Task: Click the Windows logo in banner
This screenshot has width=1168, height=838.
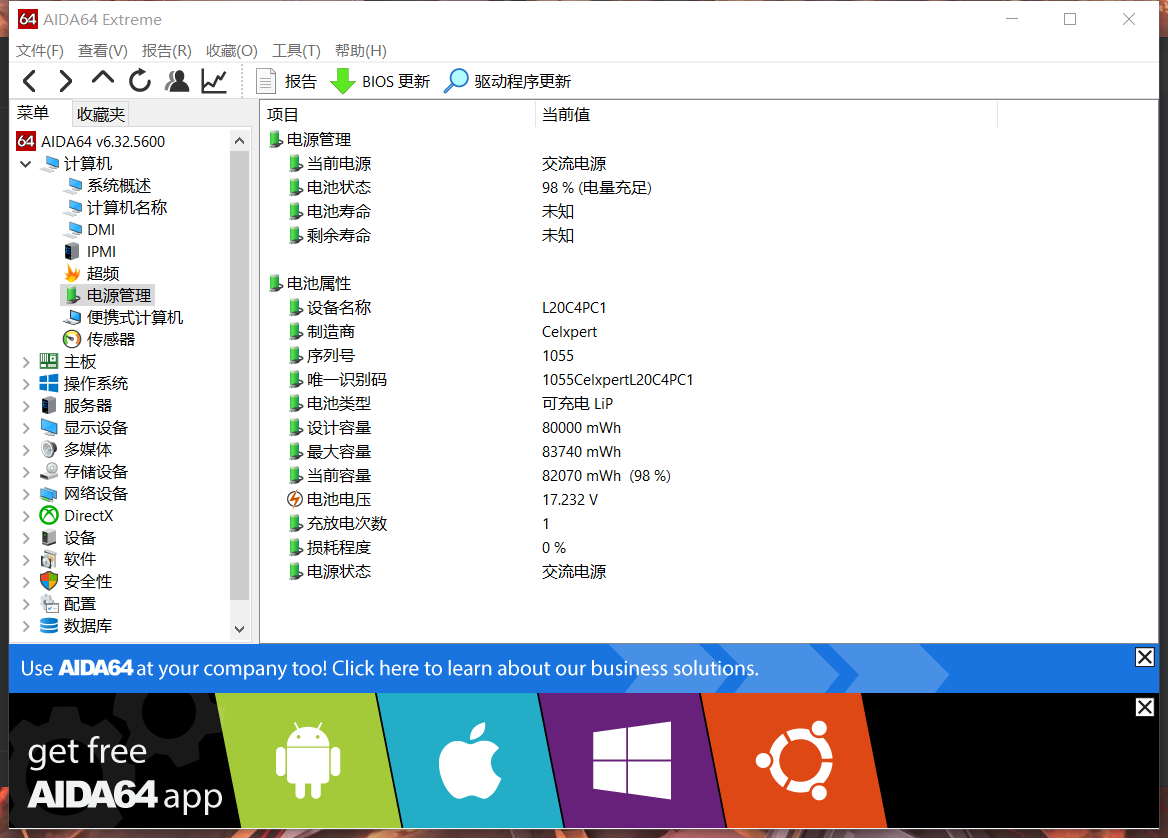Action: click(632, 760)
